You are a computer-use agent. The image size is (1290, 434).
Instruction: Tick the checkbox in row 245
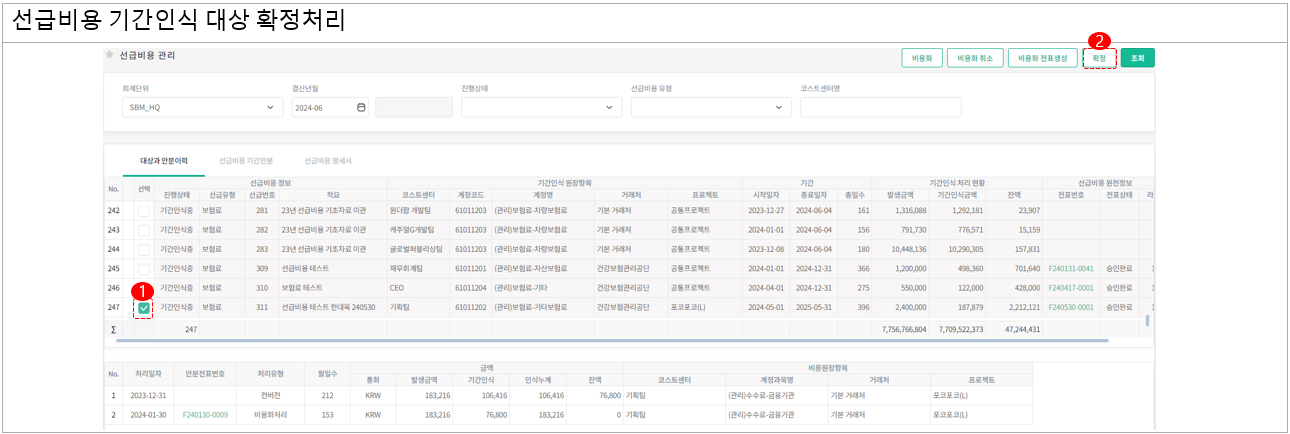point(145,269)
